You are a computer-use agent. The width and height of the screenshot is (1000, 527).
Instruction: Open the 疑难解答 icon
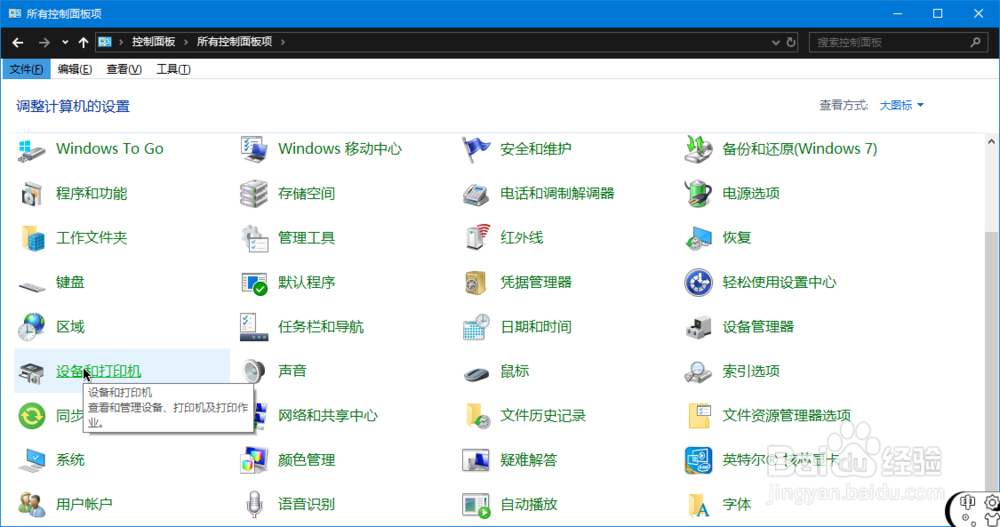(x=476, y=460)
